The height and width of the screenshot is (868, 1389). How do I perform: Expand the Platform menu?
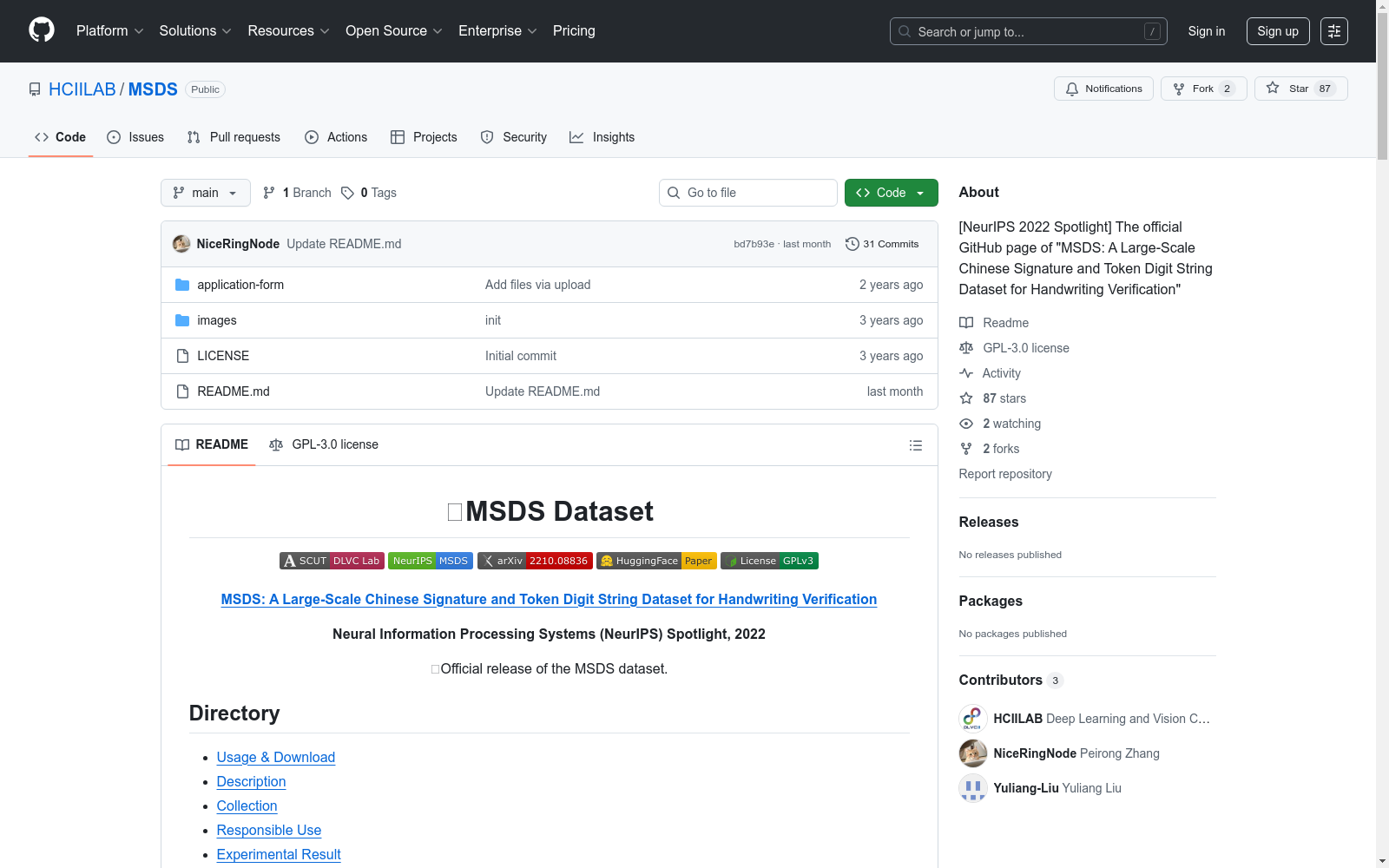[109, 31]
